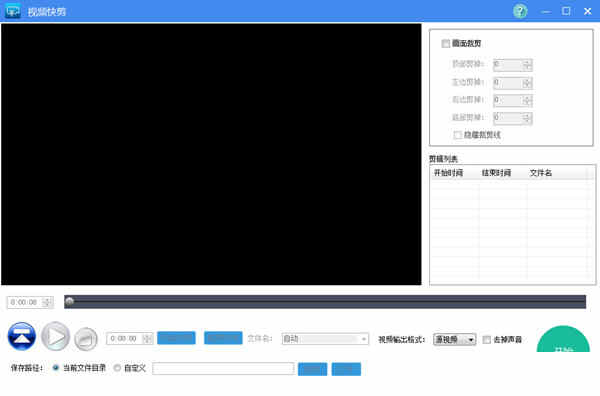The height and width of the screenshot is (396, 600).
Task: Click the 剪辑列表 label
Action: coord(443,159)
